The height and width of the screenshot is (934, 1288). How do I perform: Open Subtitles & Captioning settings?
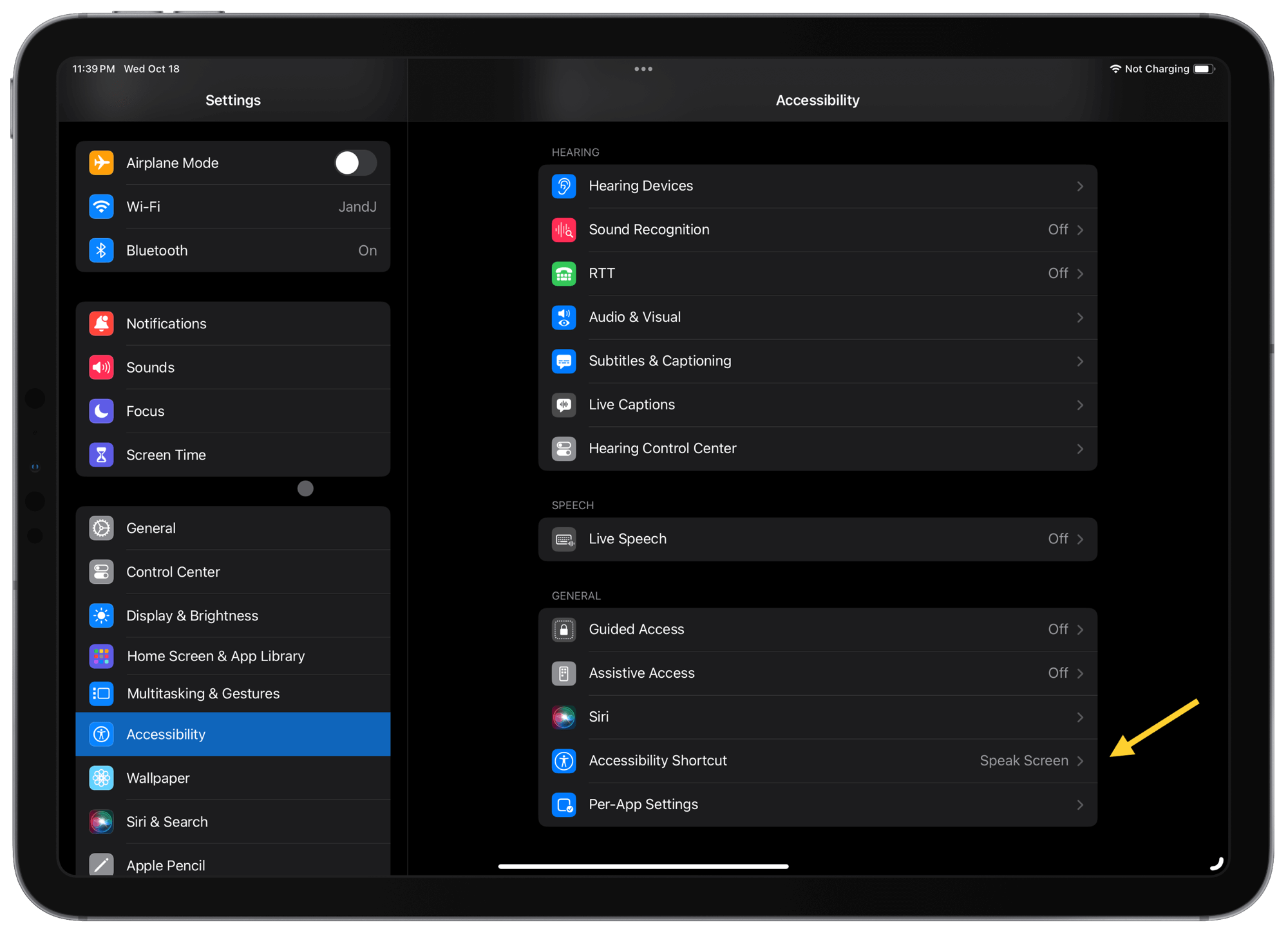[659, 361]
